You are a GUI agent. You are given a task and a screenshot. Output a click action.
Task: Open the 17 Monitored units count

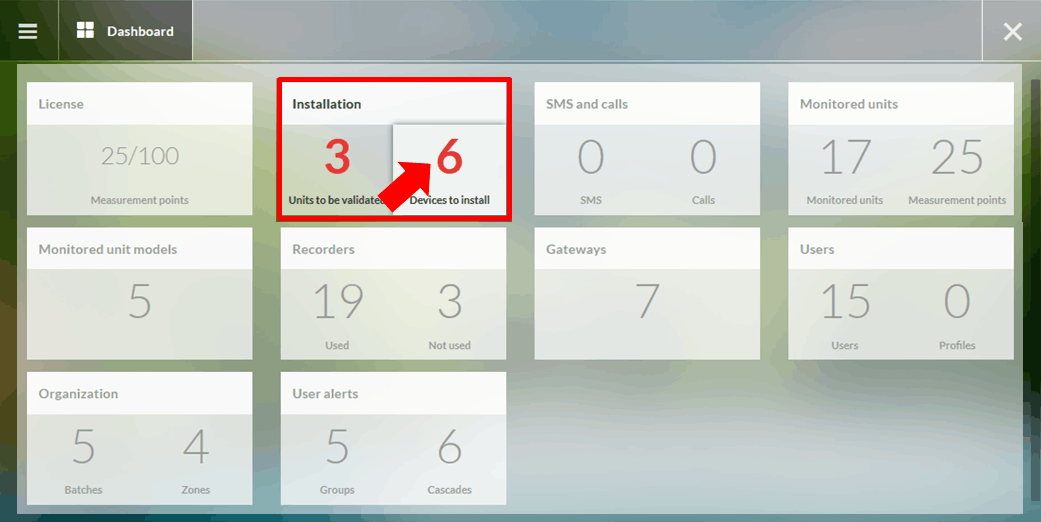[845, 168]
